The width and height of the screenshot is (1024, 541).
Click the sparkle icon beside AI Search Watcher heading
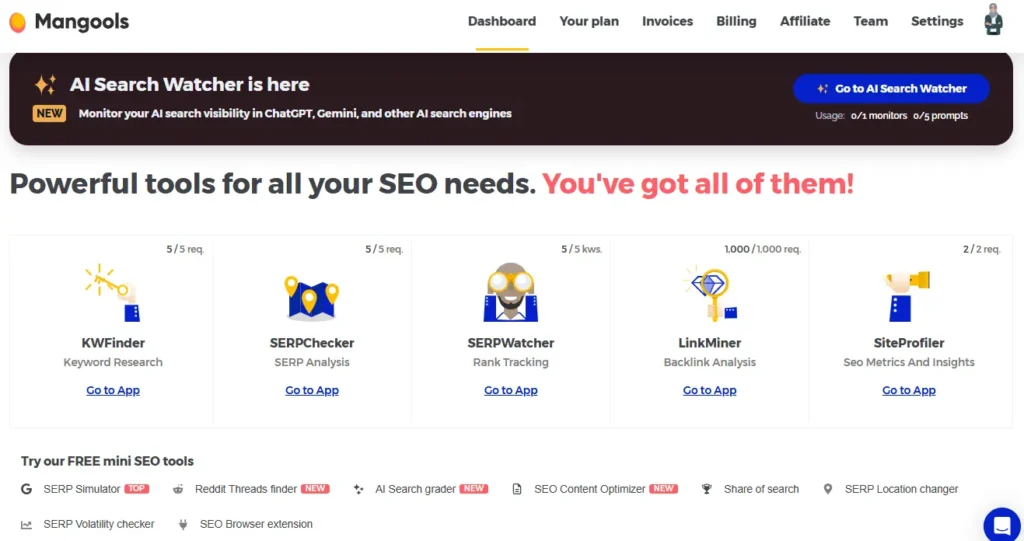(45, 85)
